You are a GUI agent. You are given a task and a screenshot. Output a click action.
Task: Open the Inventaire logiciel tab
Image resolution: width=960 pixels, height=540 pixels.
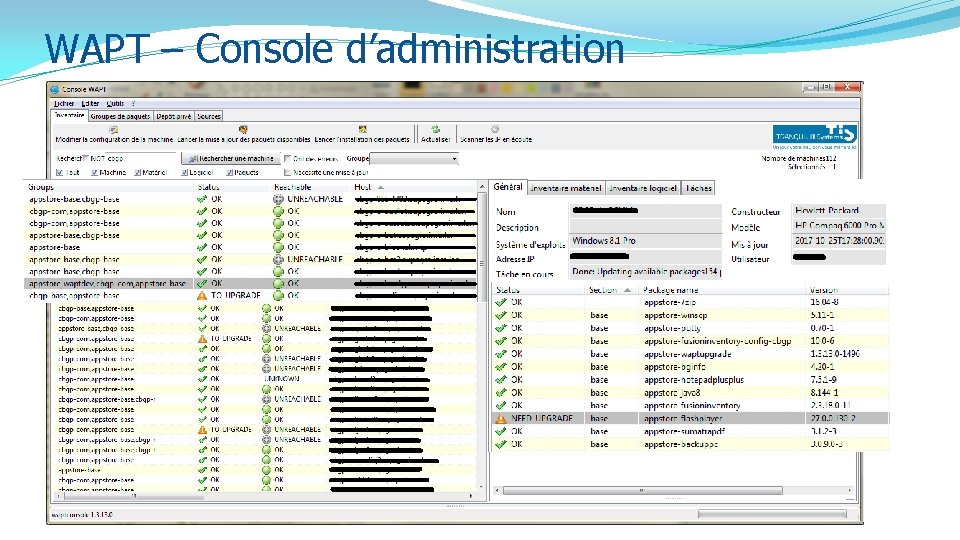pyautogui.click(x=643, y=188)
